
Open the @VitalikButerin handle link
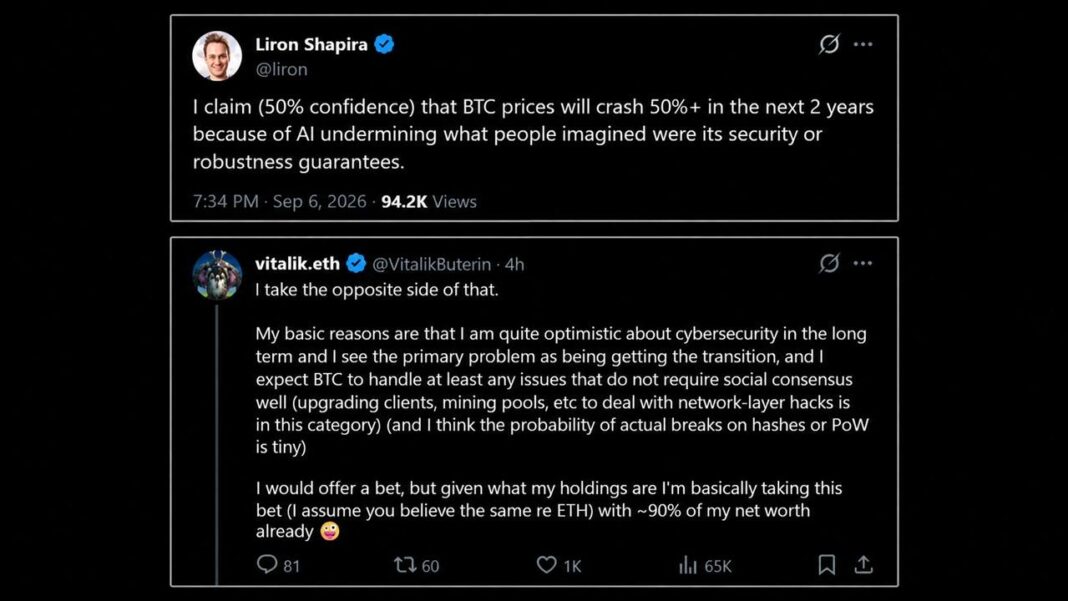(x=431, y=264)
